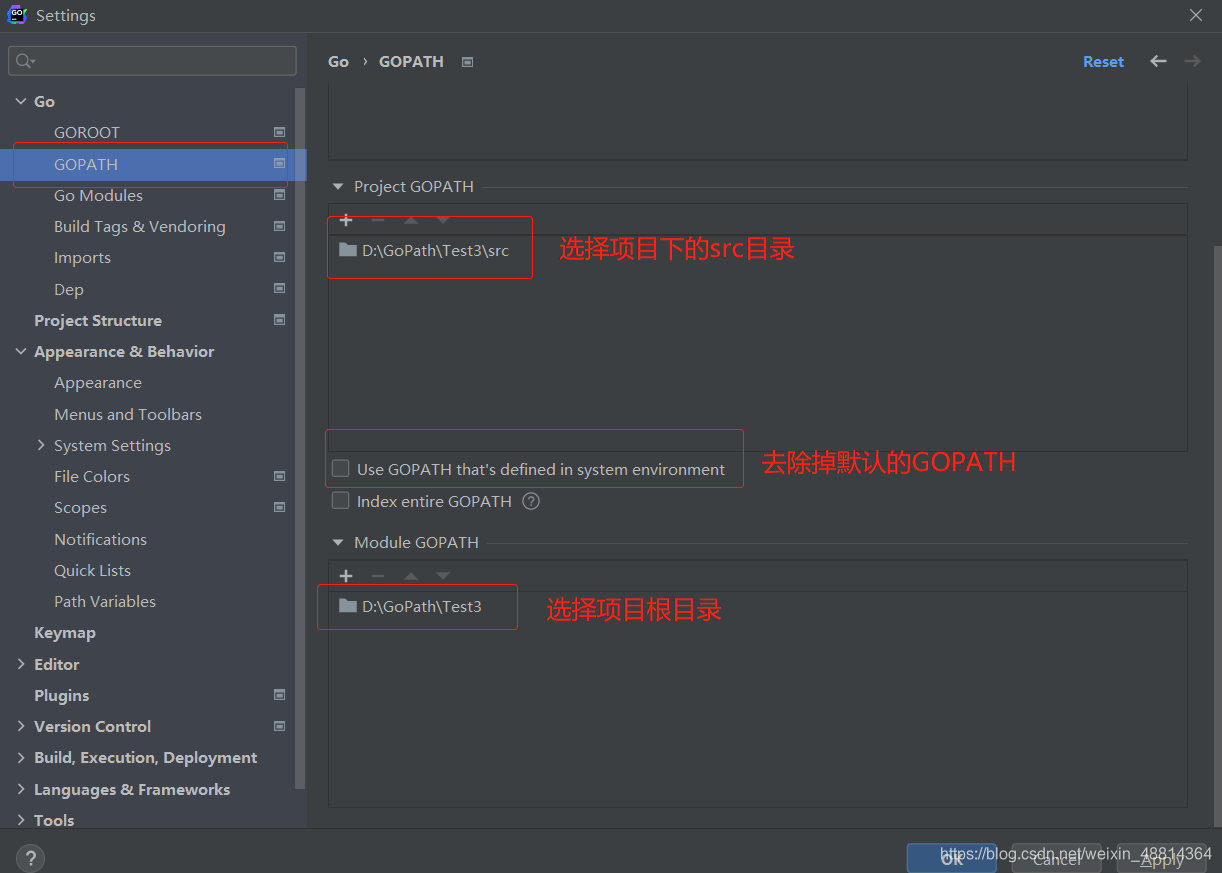
Task: Add a path to Module GOPATH
Action: pyautogui.click(x=346, y=576)
